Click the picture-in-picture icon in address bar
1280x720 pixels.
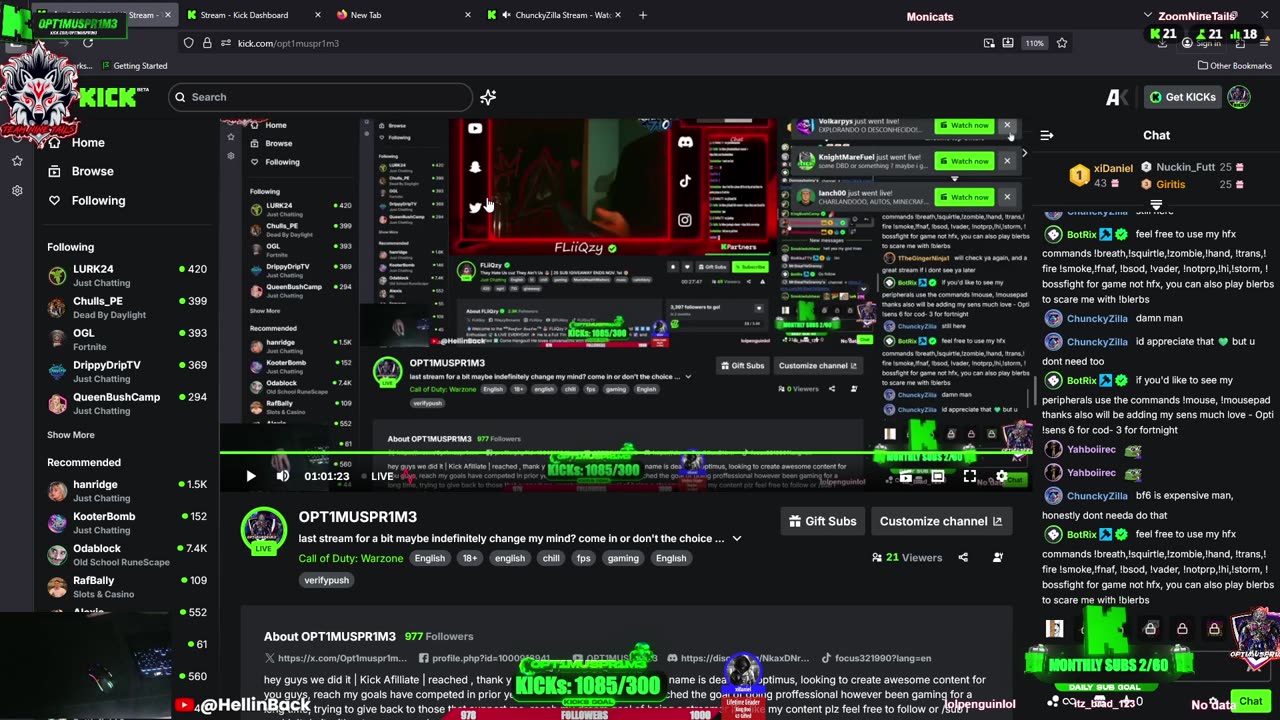coord(989,43)
